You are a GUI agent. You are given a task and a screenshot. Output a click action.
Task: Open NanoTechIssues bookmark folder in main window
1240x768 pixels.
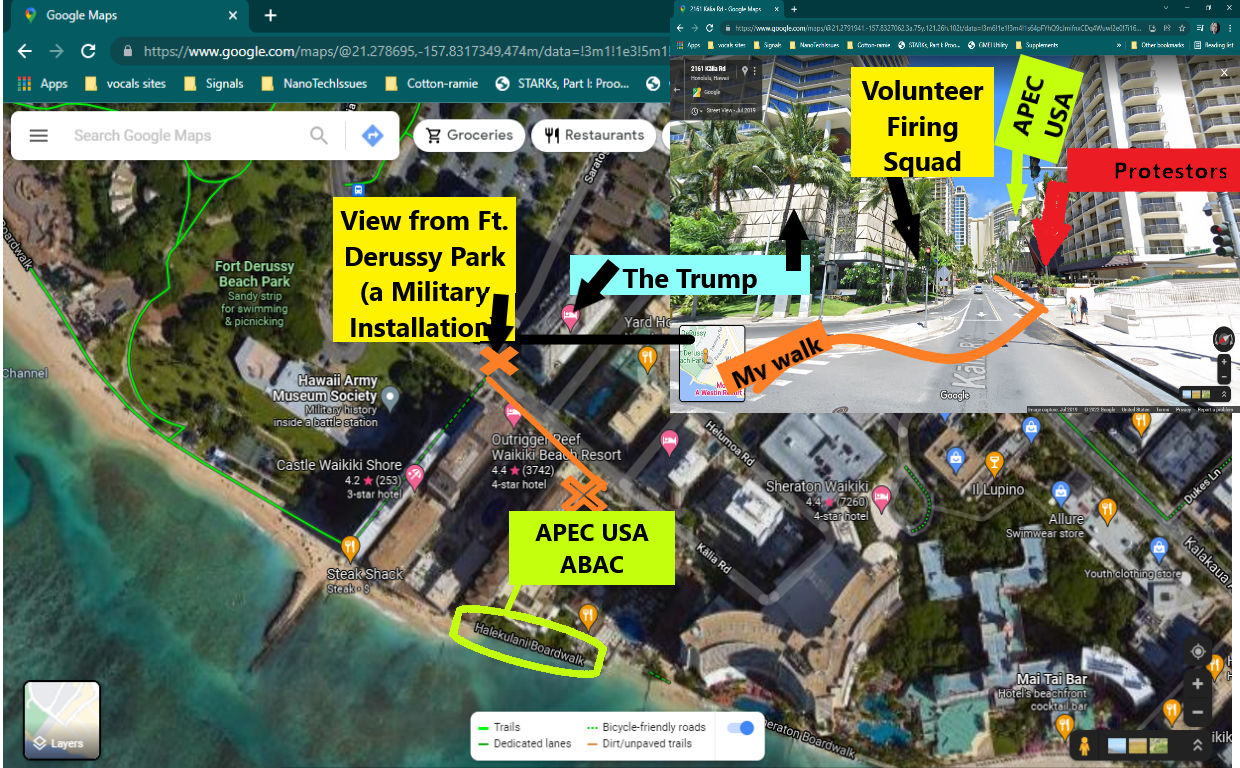tap(315, 83)
